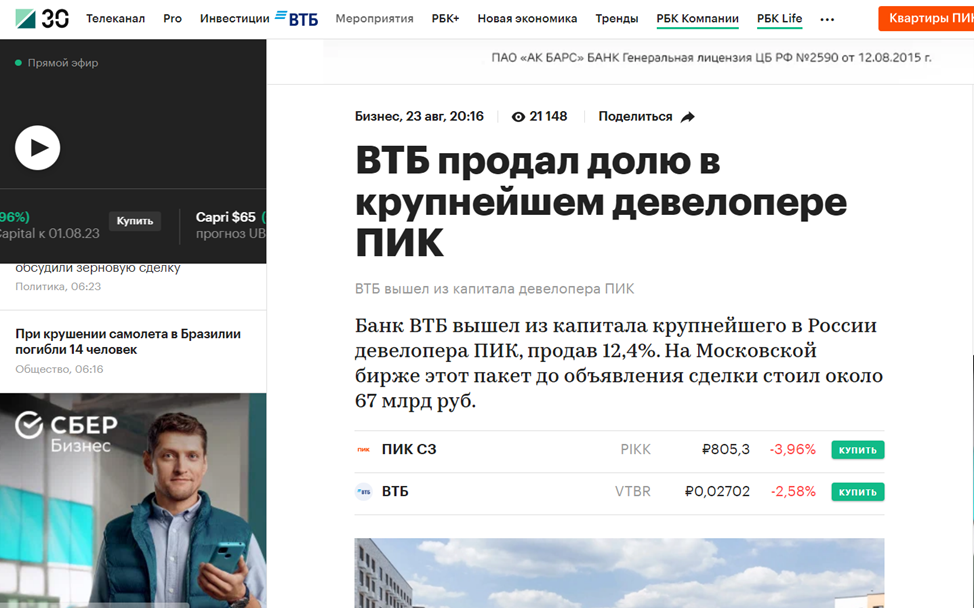This screenshot has height=608, width=974.
Task: Open the зерновую сделку news item
Action: pyautogui.click(x=98, y=268)
